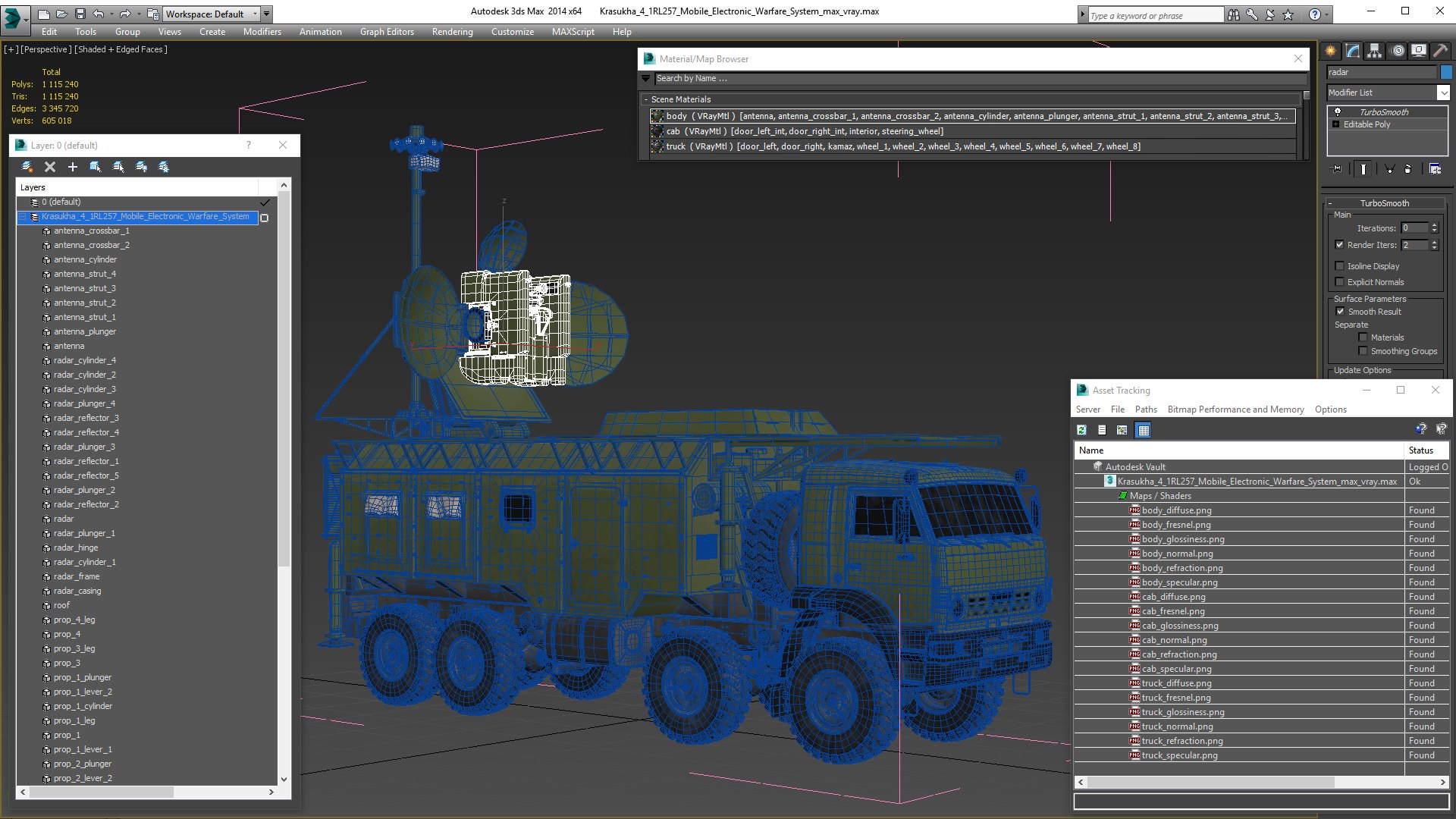This screenshot has width=1456, height=819.
Task: Click Create New Layer icon
Action: click(27, 167)
